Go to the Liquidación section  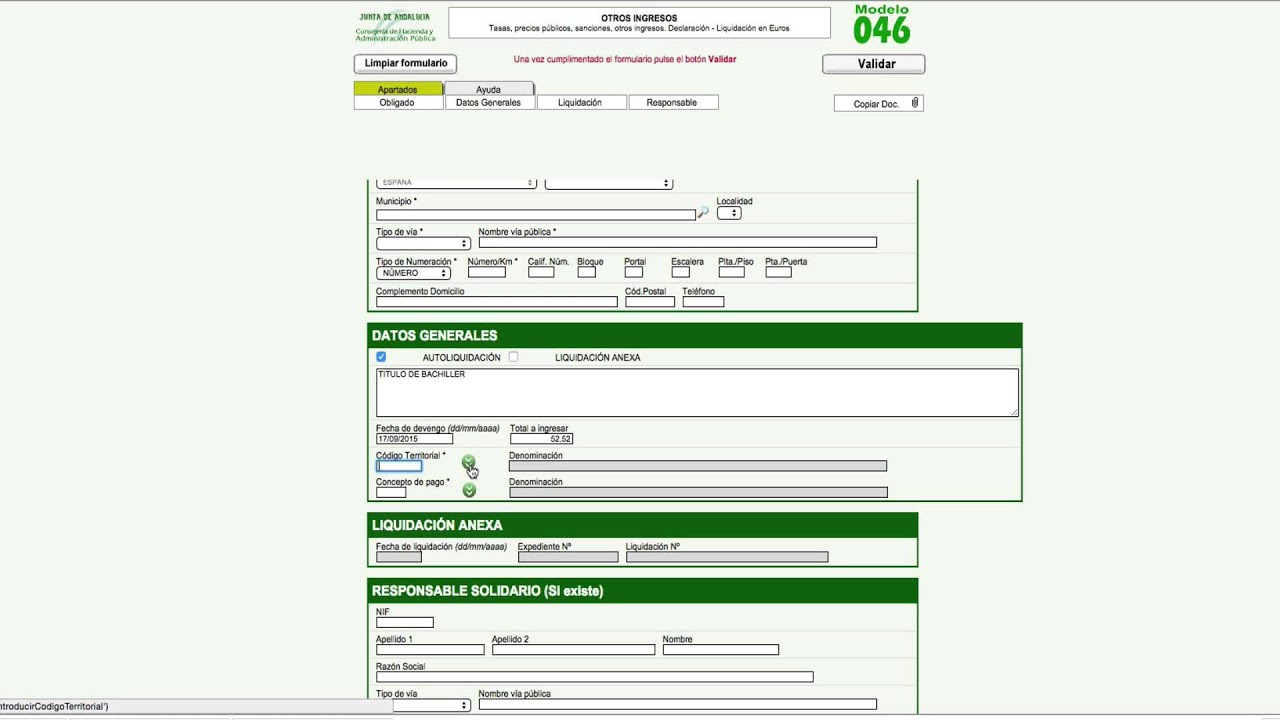pos(580,102)
